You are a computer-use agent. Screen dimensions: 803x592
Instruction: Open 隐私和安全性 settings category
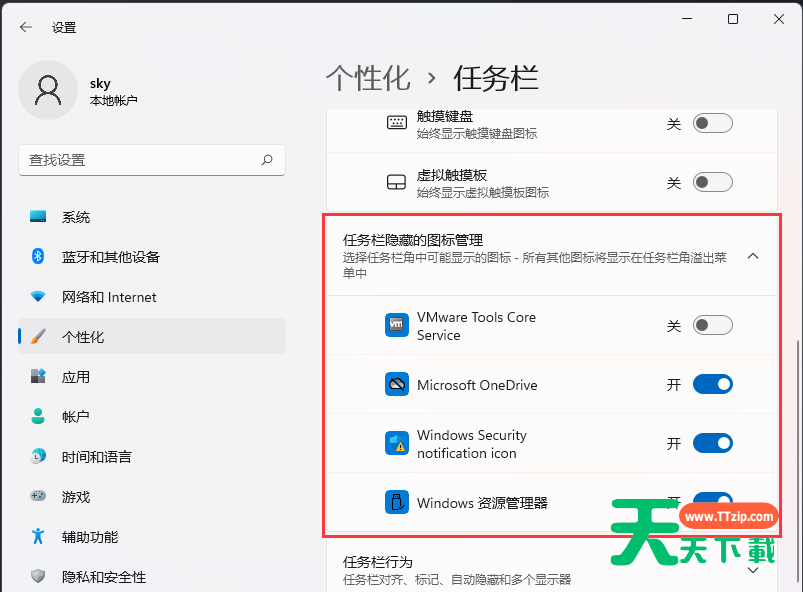(152, 576)
